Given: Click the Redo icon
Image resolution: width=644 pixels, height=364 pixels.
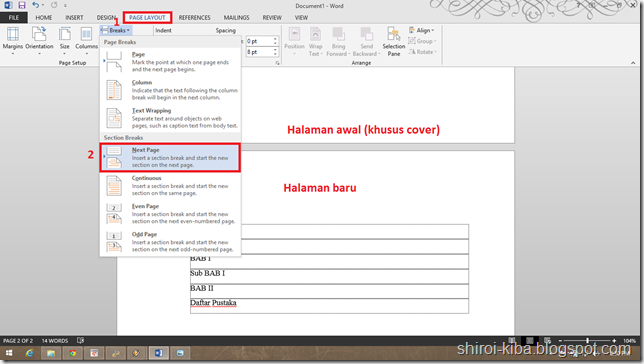Looking at the screenshot, I should coord(54,5).
